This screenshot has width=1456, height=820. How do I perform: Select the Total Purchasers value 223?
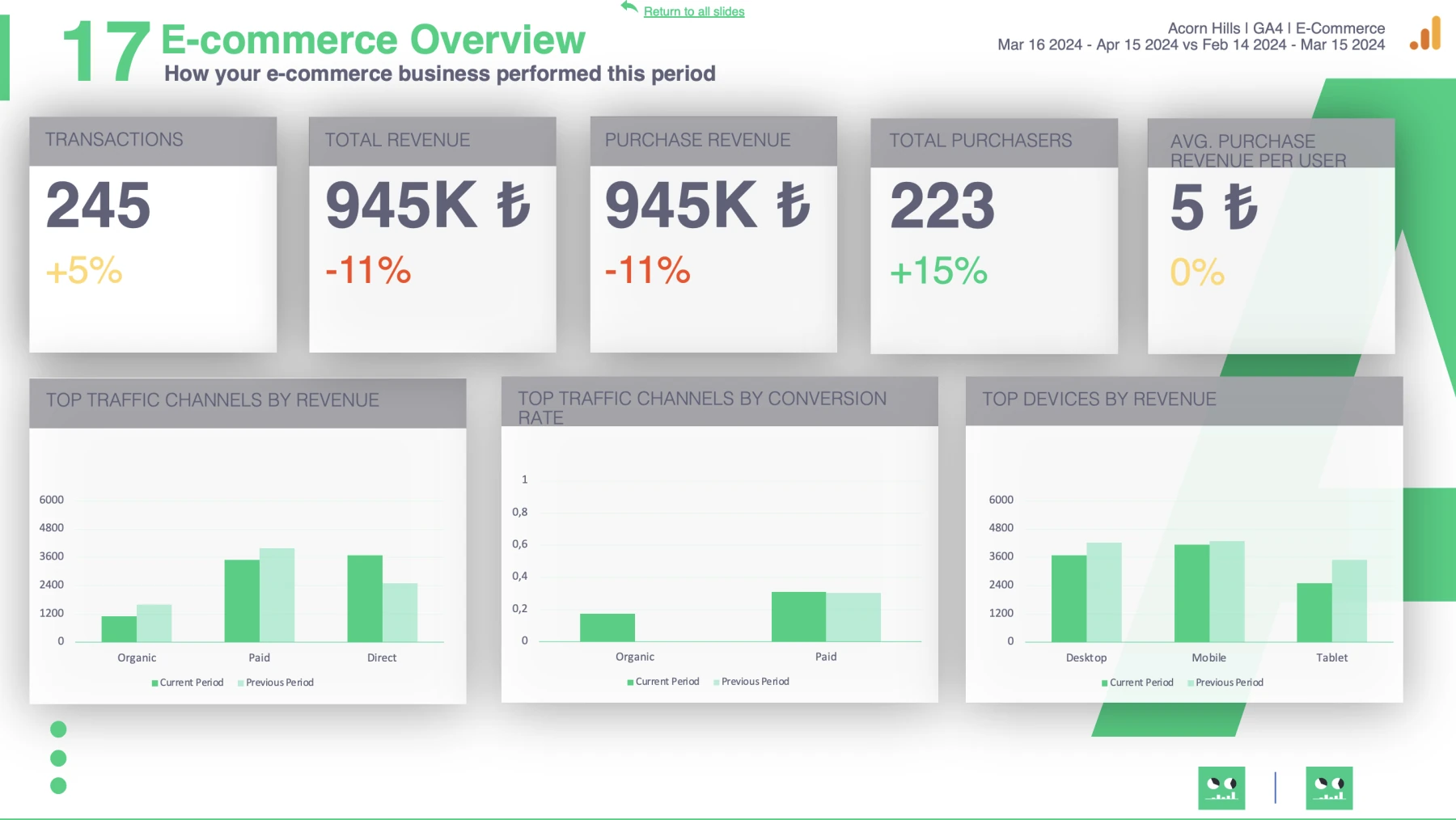(x=942, y=206)
